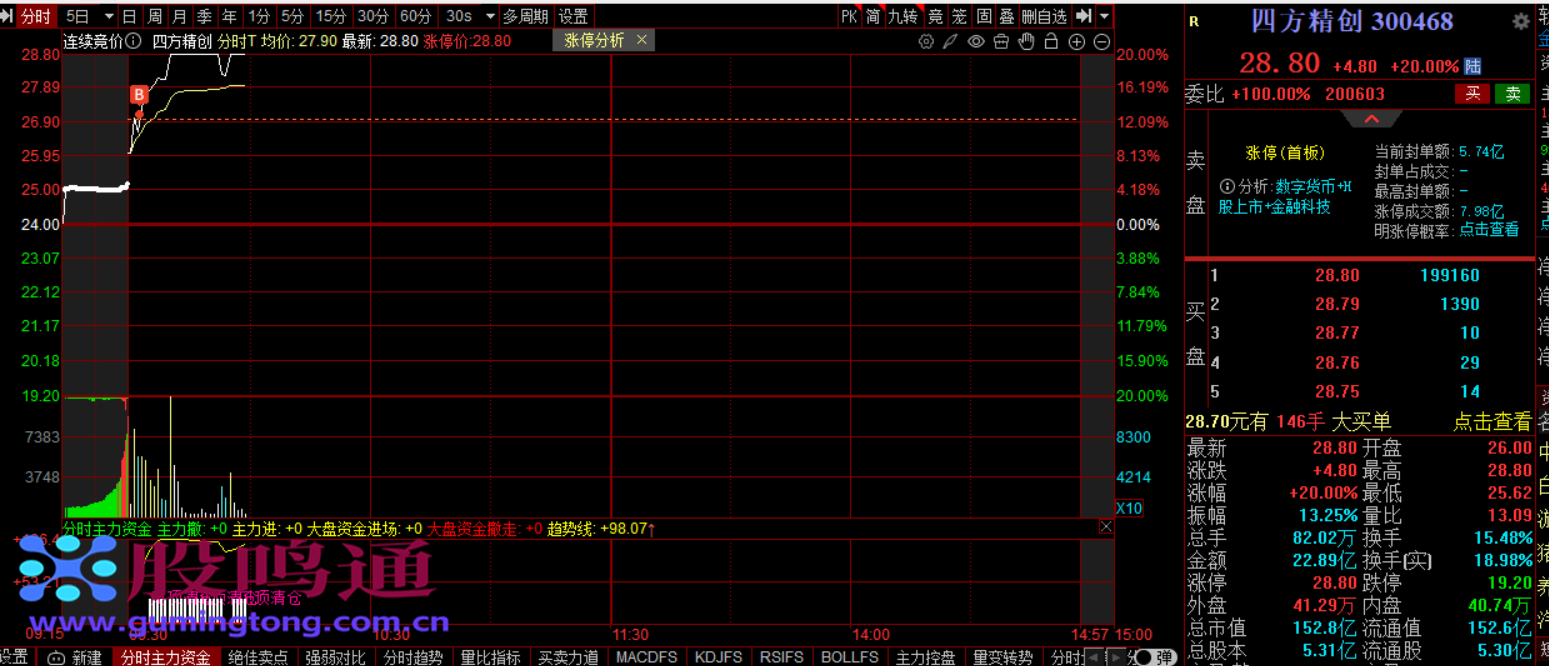The height and width of the screenshot is (666, 1549).
Task: Toggle the eye visibility icon
Action: click(976, 41)
